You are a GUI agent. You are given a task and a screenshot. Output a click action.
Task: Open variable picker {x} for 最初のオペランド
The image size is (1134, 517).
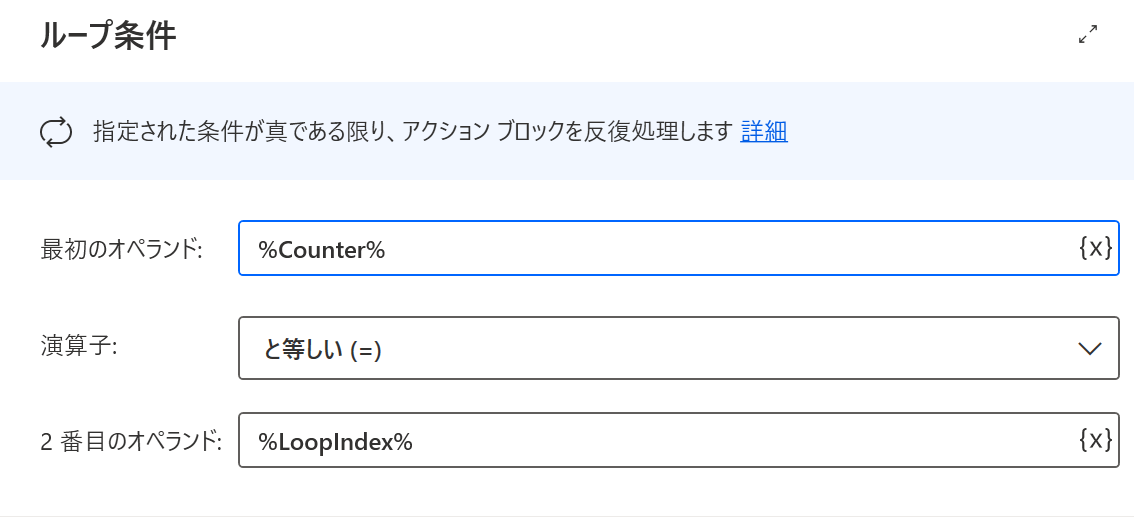[x=1095, y=247]
